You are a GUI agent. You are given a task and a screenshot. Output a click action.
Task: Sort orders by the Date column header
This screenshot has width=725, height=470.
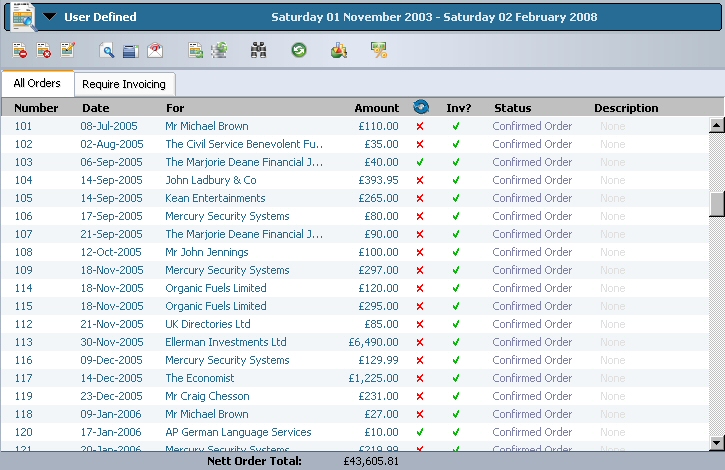click(x=96, y=108)
